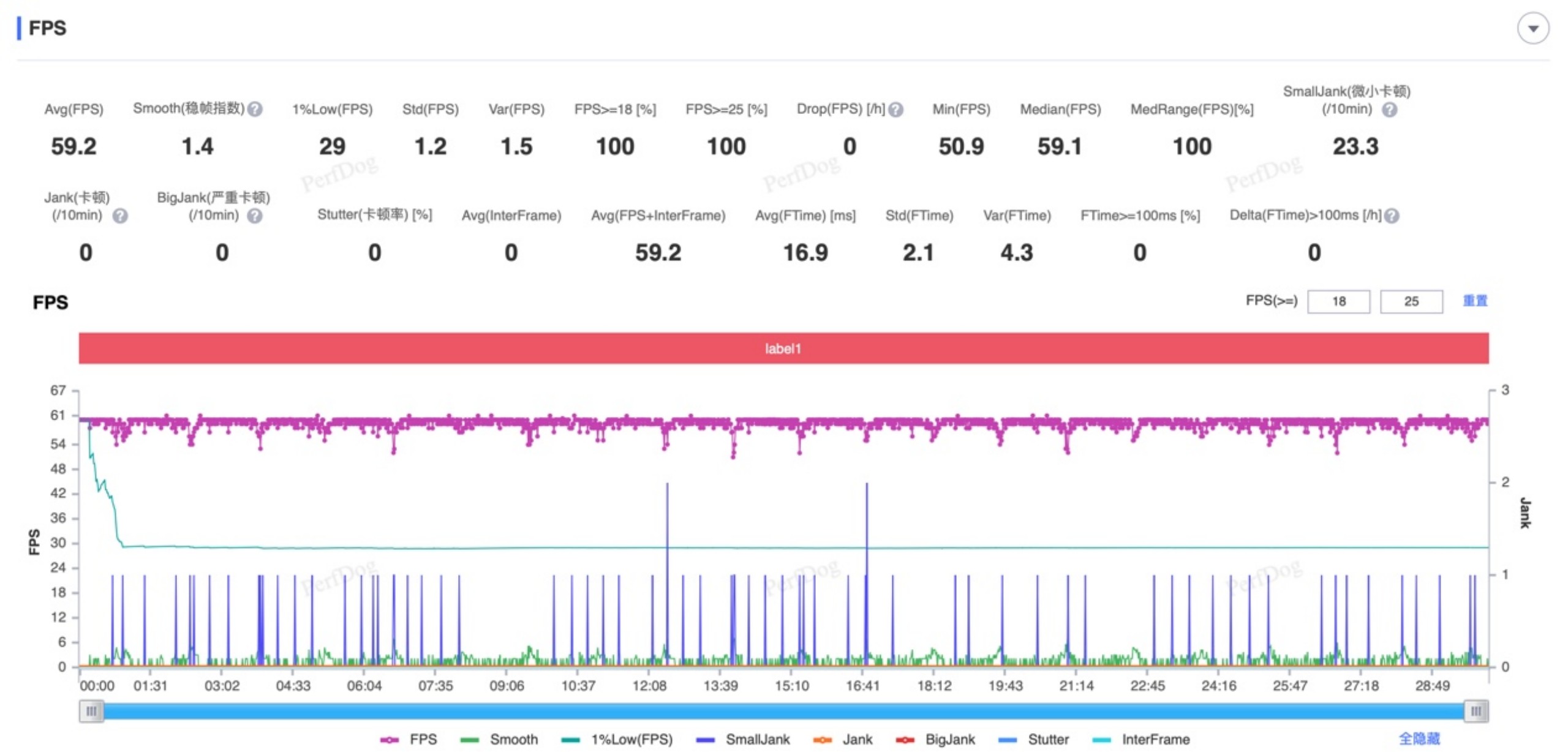Collapse the FPS section using arrow button
The width and height of the screenshot is (1568, 752).
tap(1532, 28)
